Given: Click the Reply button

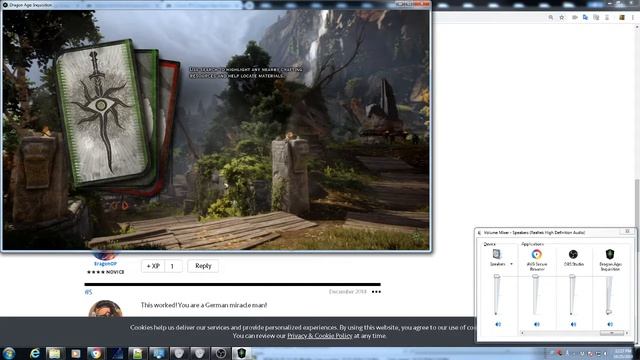Looking at the screenshot, I should pos(203,266).
